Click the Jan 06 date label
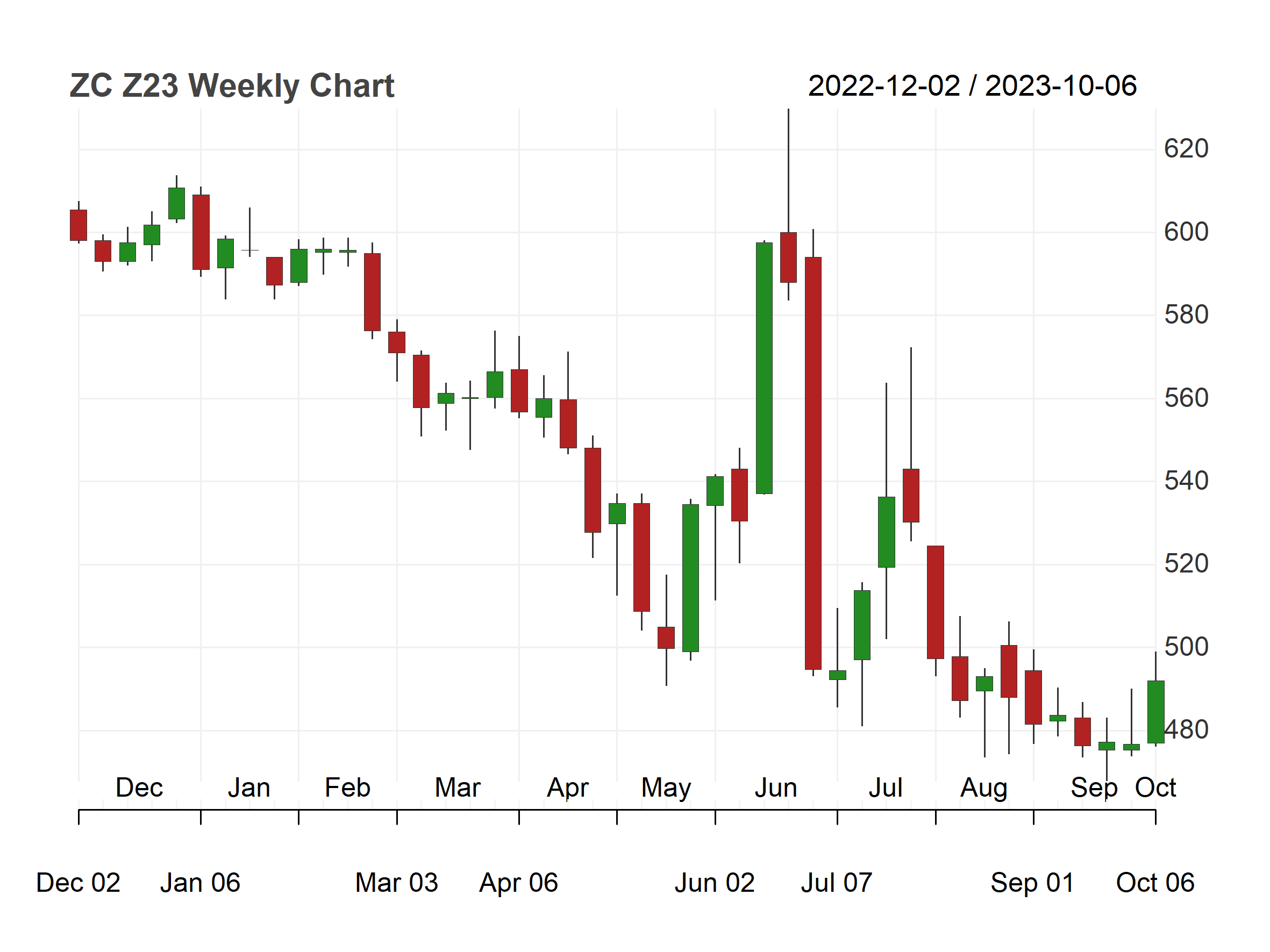The width and height of the screenshot is (1270, 952). click(x=200, y=883)
